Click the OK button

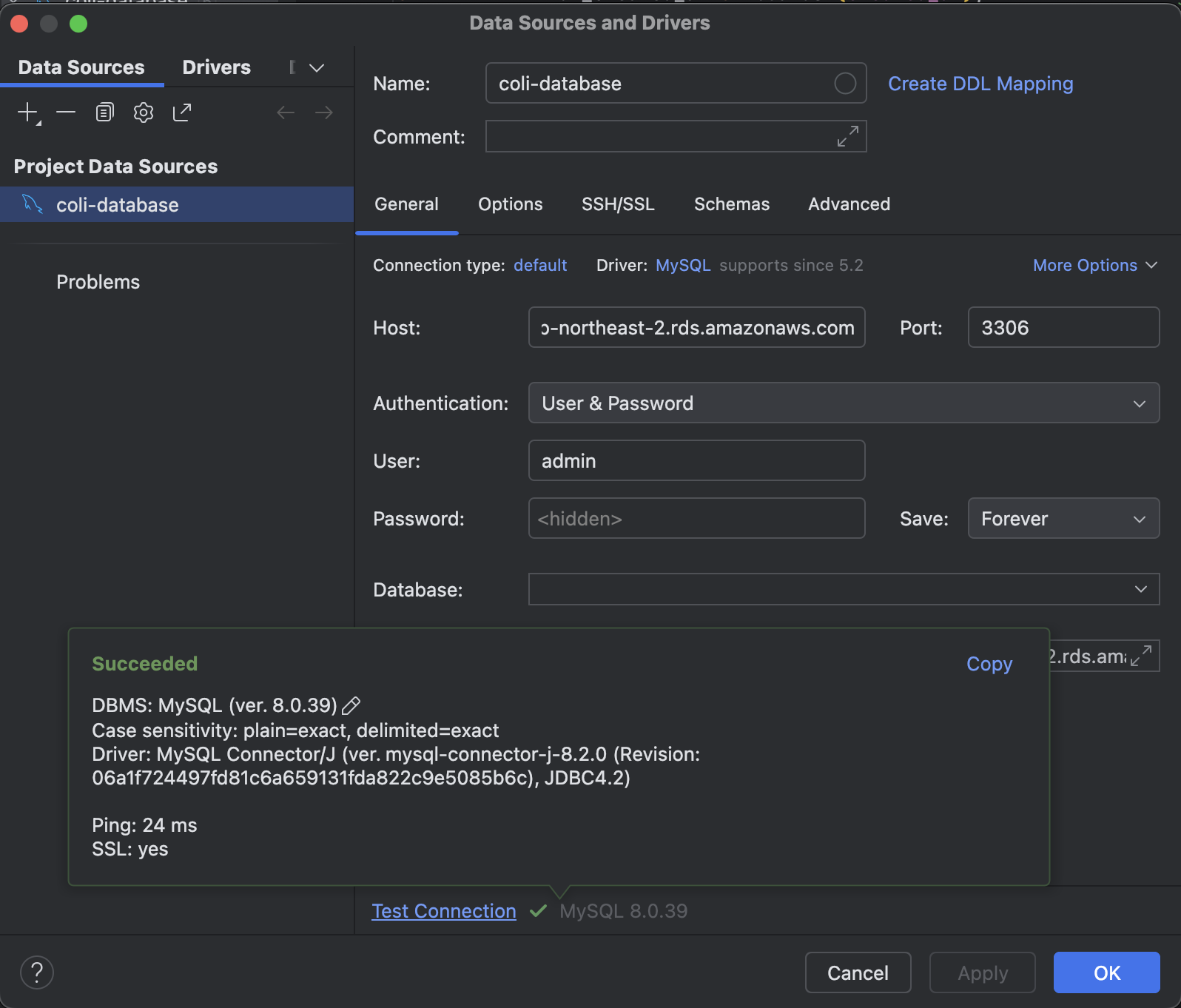(x=1106, y=972)
